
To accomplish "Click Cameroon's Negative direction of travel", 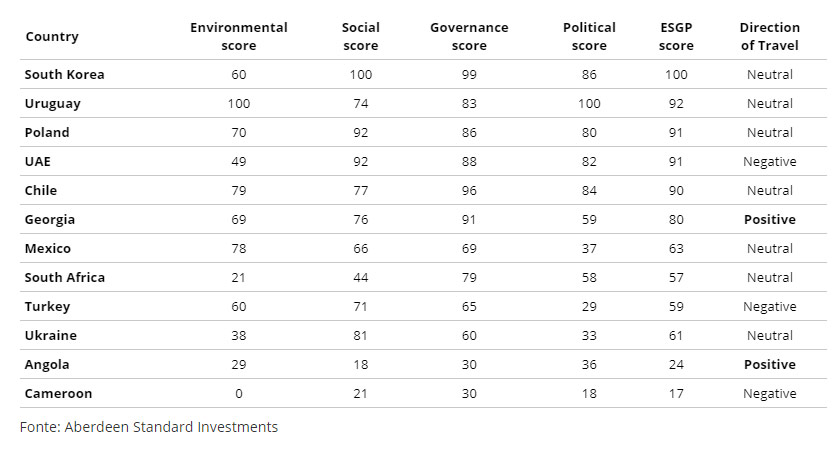I will point(769,394).
